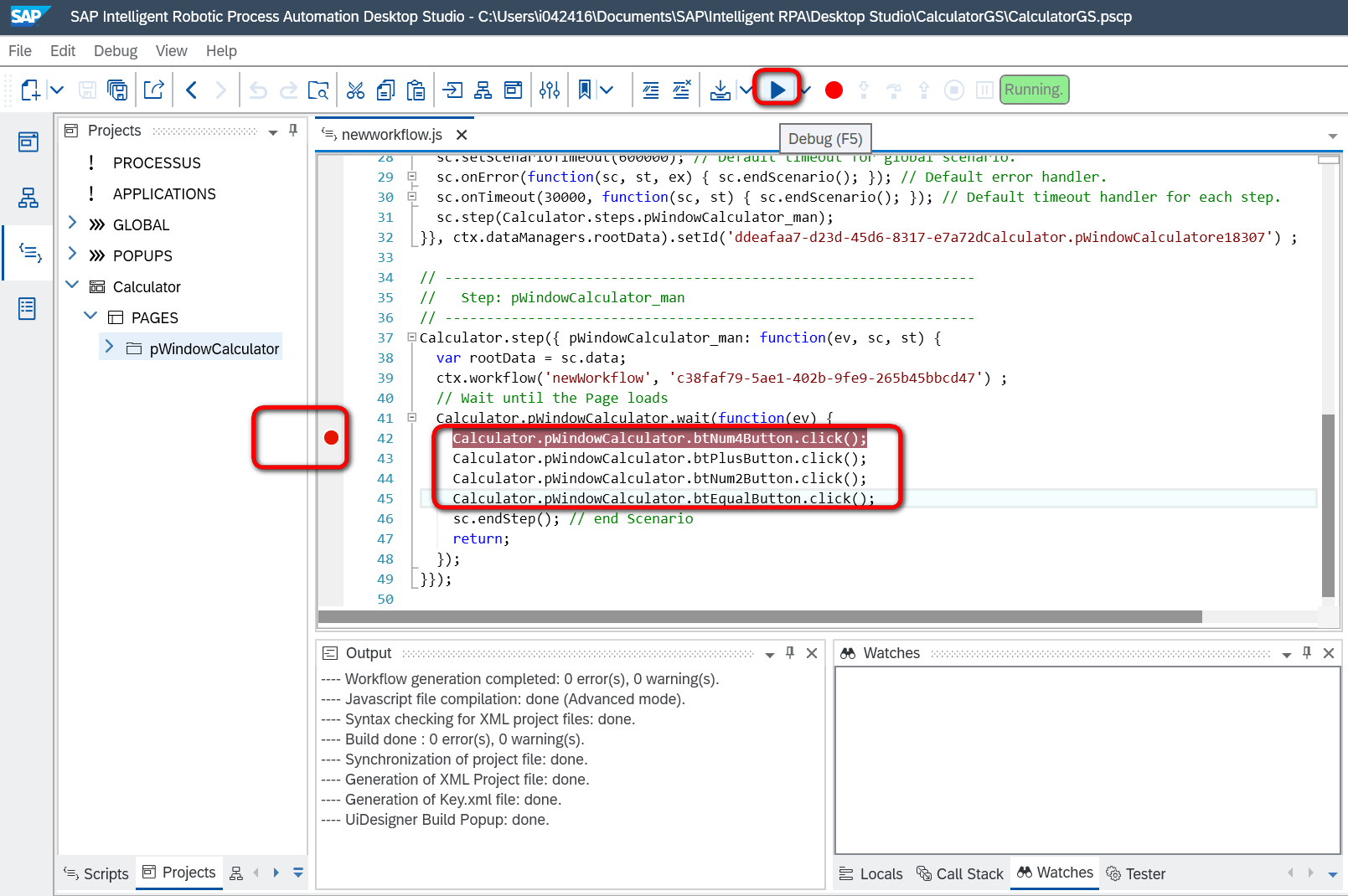Click the sliders settings icon

(550, 90)
